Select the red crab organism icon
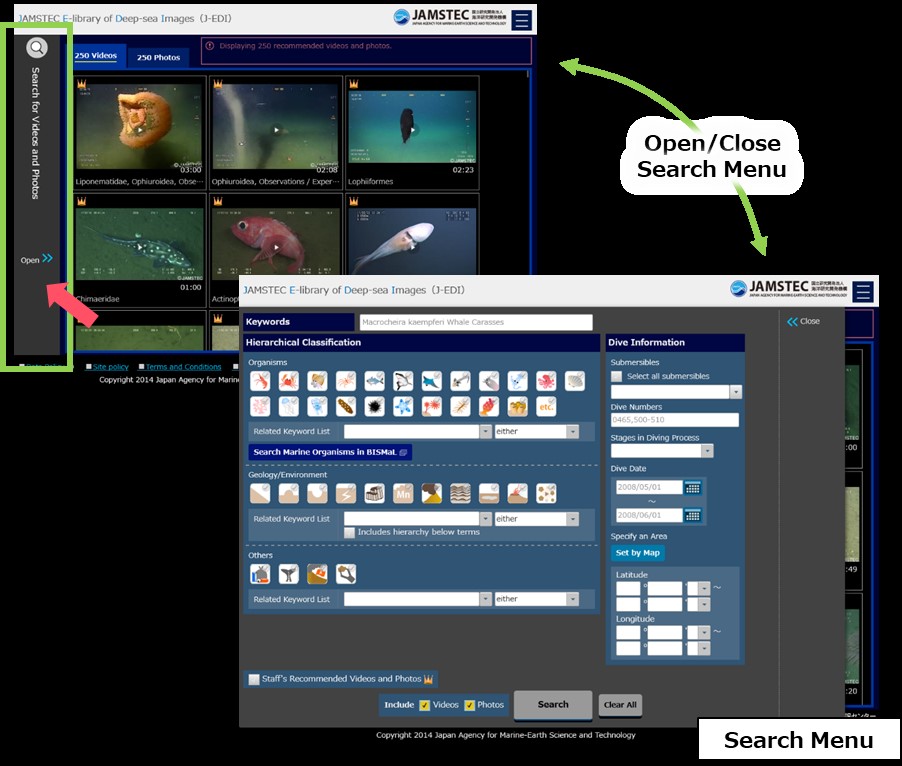Screen dimensions: 902x766 289,381
